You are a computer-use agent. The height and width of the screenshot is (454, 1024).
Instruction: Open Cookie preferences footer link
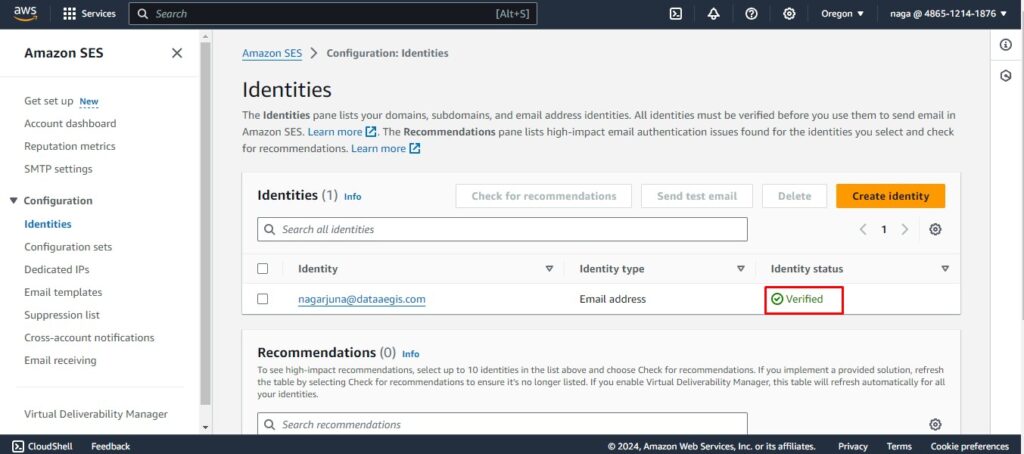970,446
